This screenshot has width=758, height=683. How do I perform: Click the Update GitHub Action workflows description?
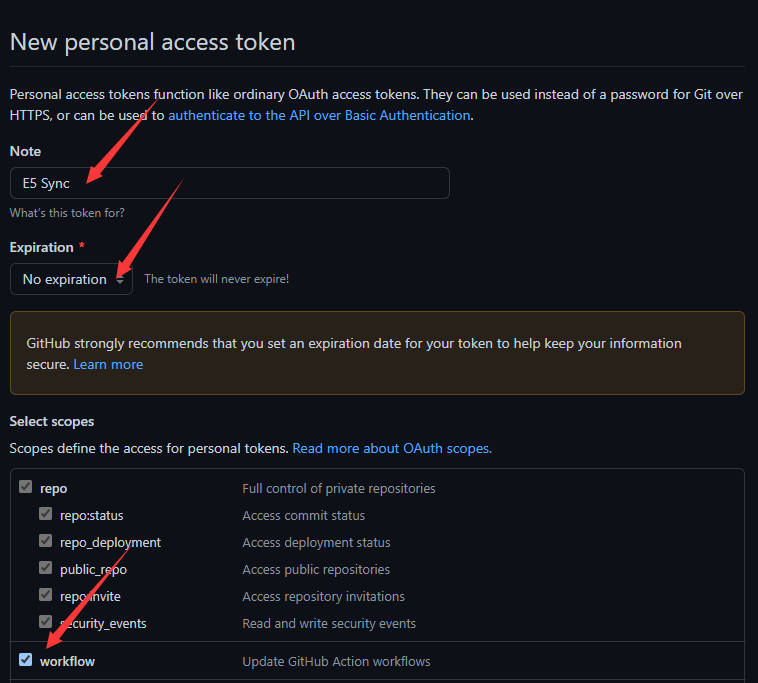(x=336, y=661)
